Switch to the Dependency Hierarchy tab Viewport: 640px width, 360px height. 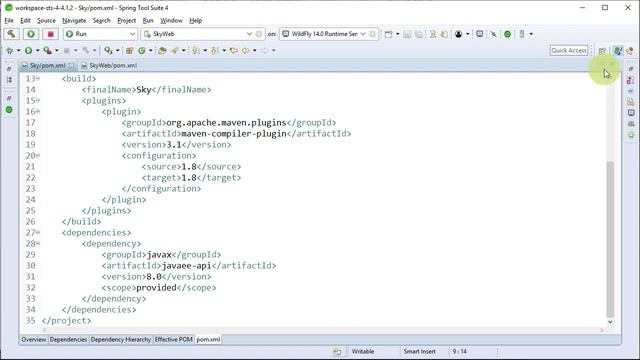(x=121, y=339)
